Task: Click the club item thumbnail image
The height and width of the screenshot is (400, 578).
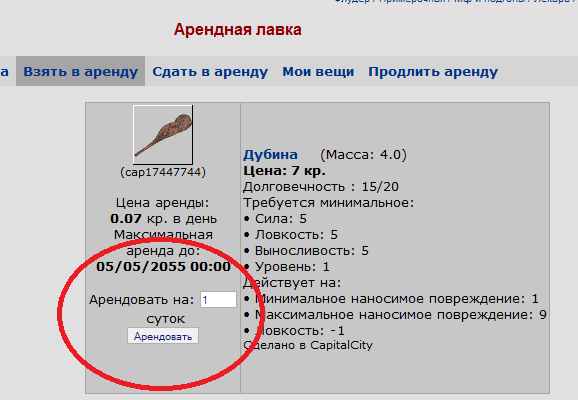Action: (x=163, y=135)
